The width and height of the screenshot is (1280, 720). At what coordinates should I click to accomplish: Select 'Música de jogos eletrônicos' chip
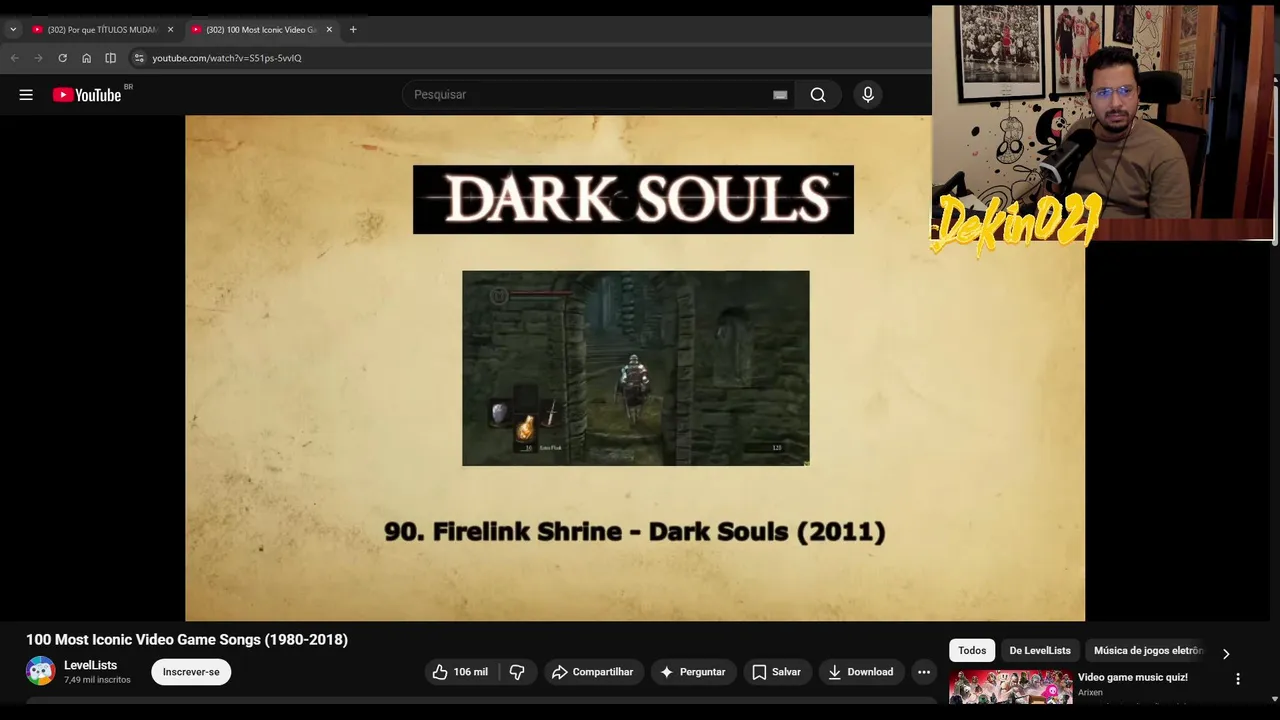[x=1148, y=651]
